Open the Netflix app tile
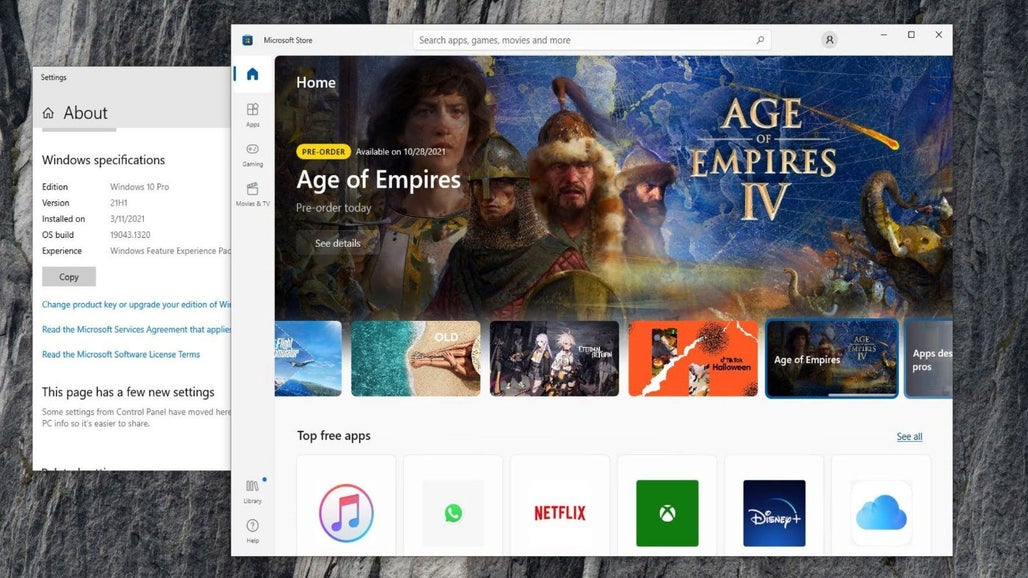 tap(560, 512)
